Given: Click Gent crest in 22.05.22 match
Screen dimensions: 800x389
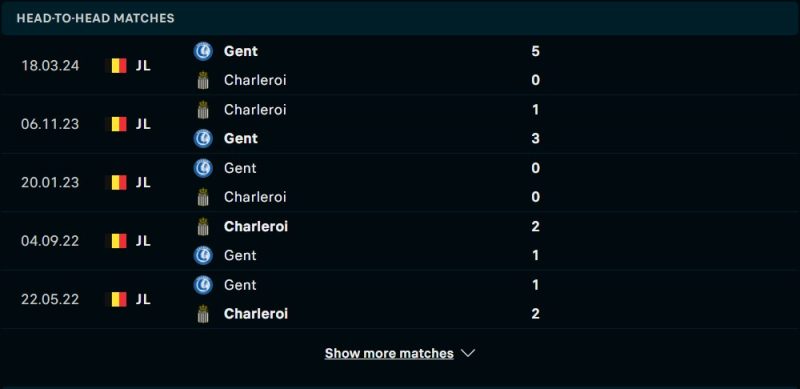Looking at the screenshot, I should click(x=203, y=285).
